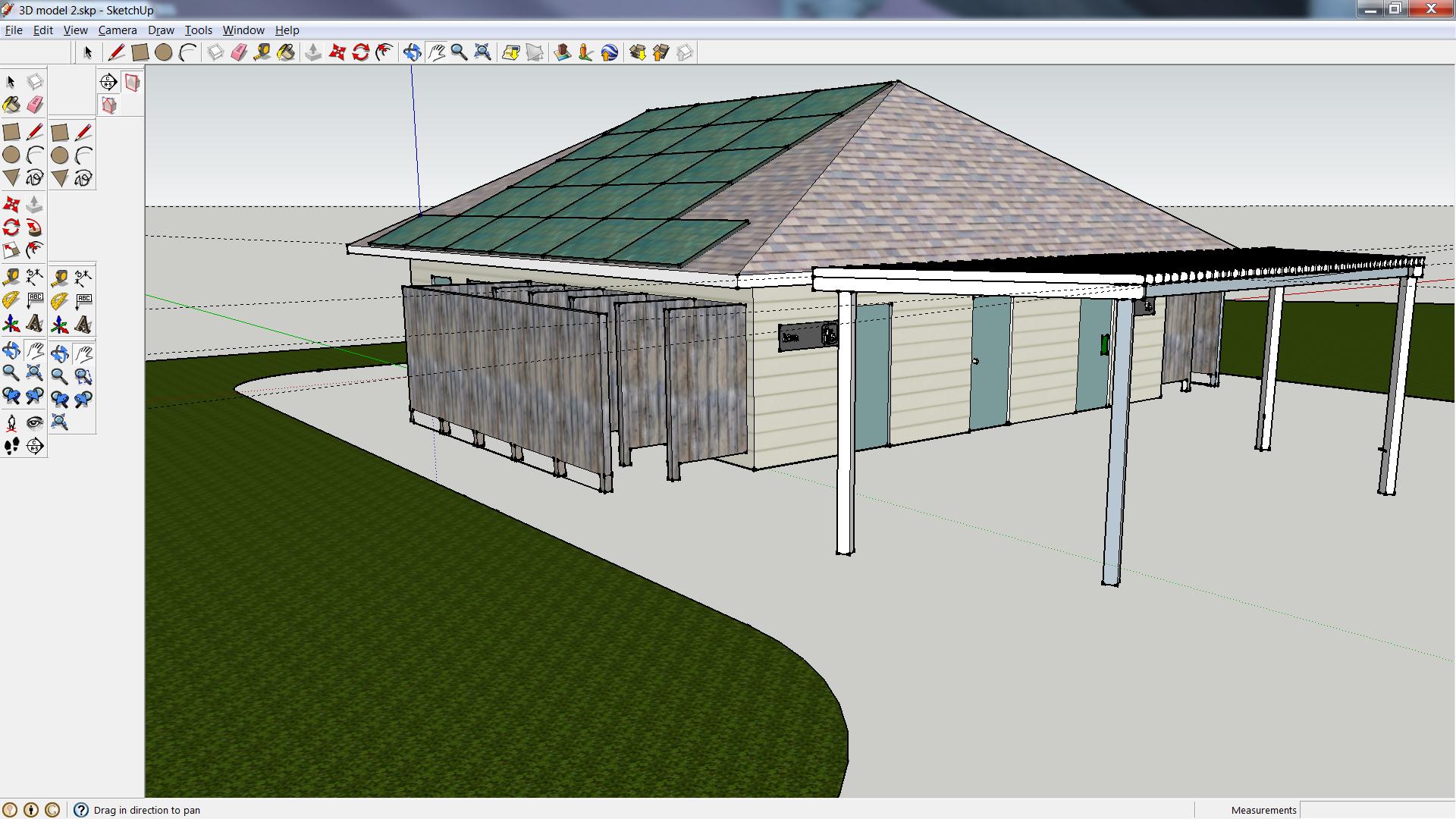Click the Add New Building icon

(x=562, y=52)
